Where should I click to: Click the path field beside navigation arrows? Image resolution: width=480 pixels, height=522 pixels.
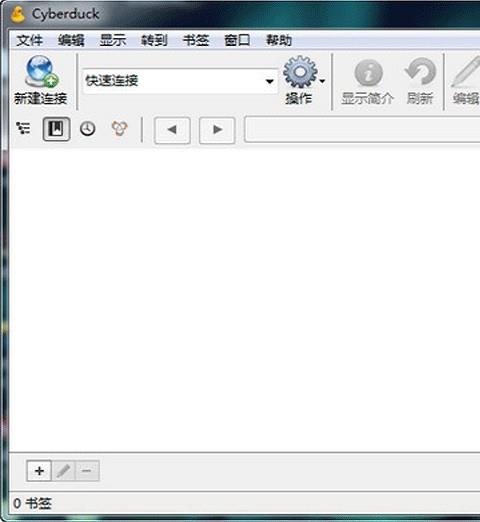[363, 129]
